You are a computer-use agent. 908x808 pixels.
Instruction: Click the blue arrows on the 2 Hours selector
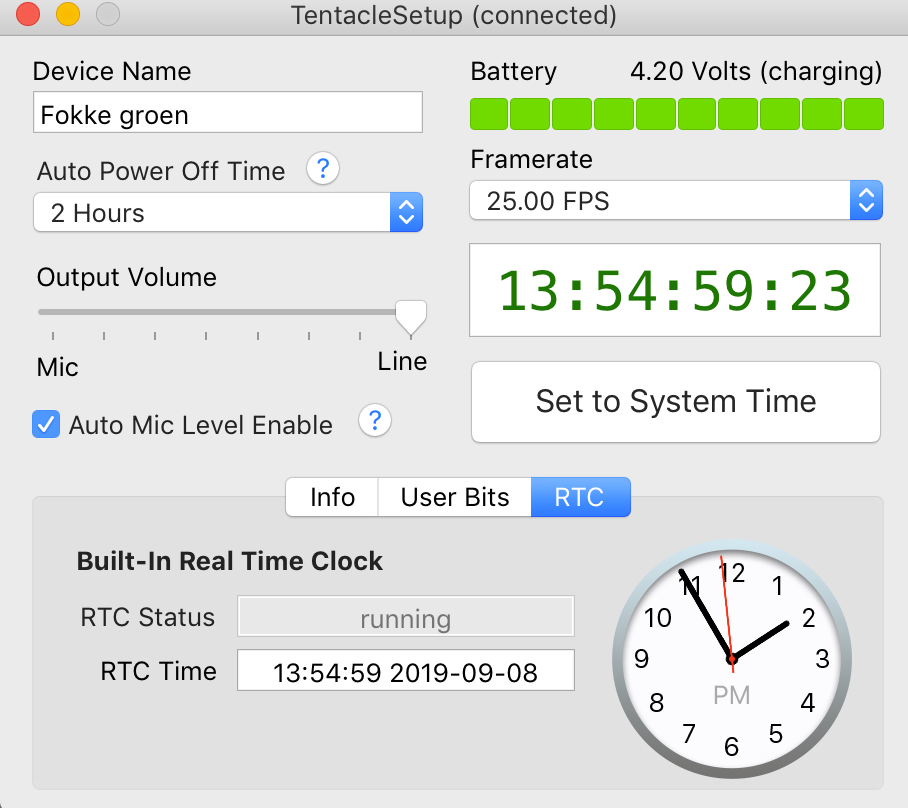tap(407, 213)
